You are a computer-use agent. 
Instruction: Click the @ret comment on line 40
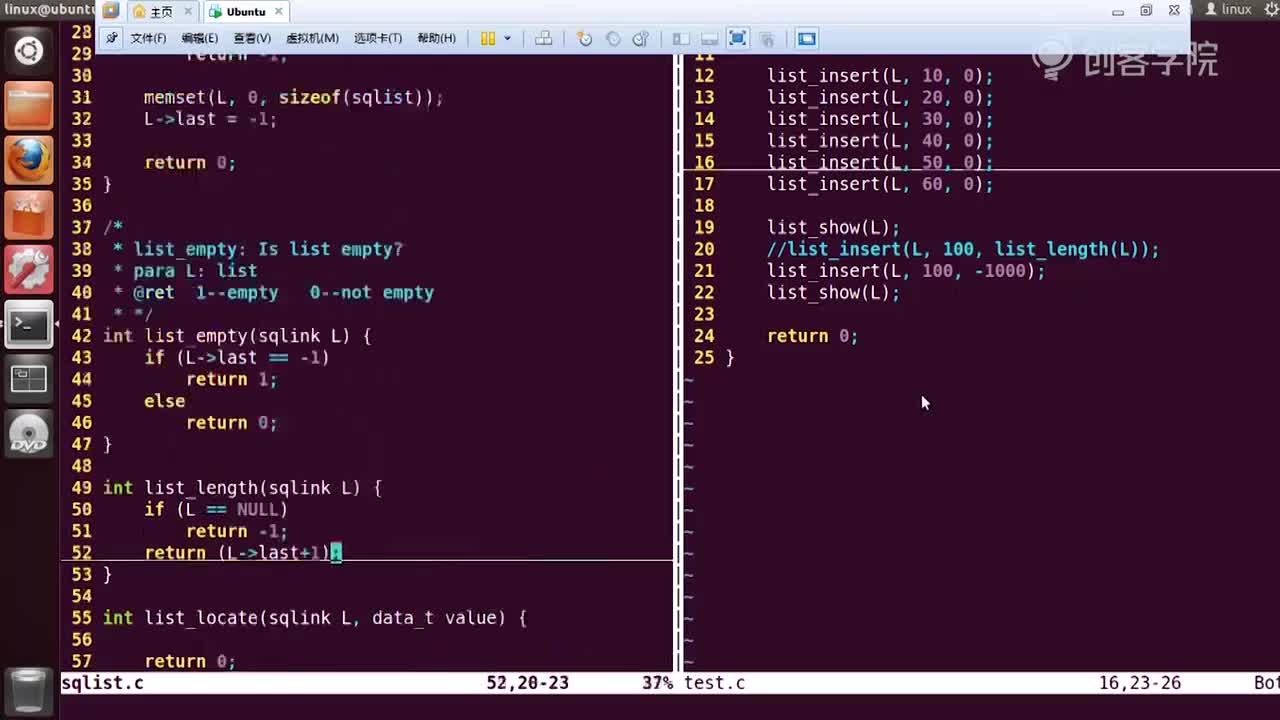(274, 293)
